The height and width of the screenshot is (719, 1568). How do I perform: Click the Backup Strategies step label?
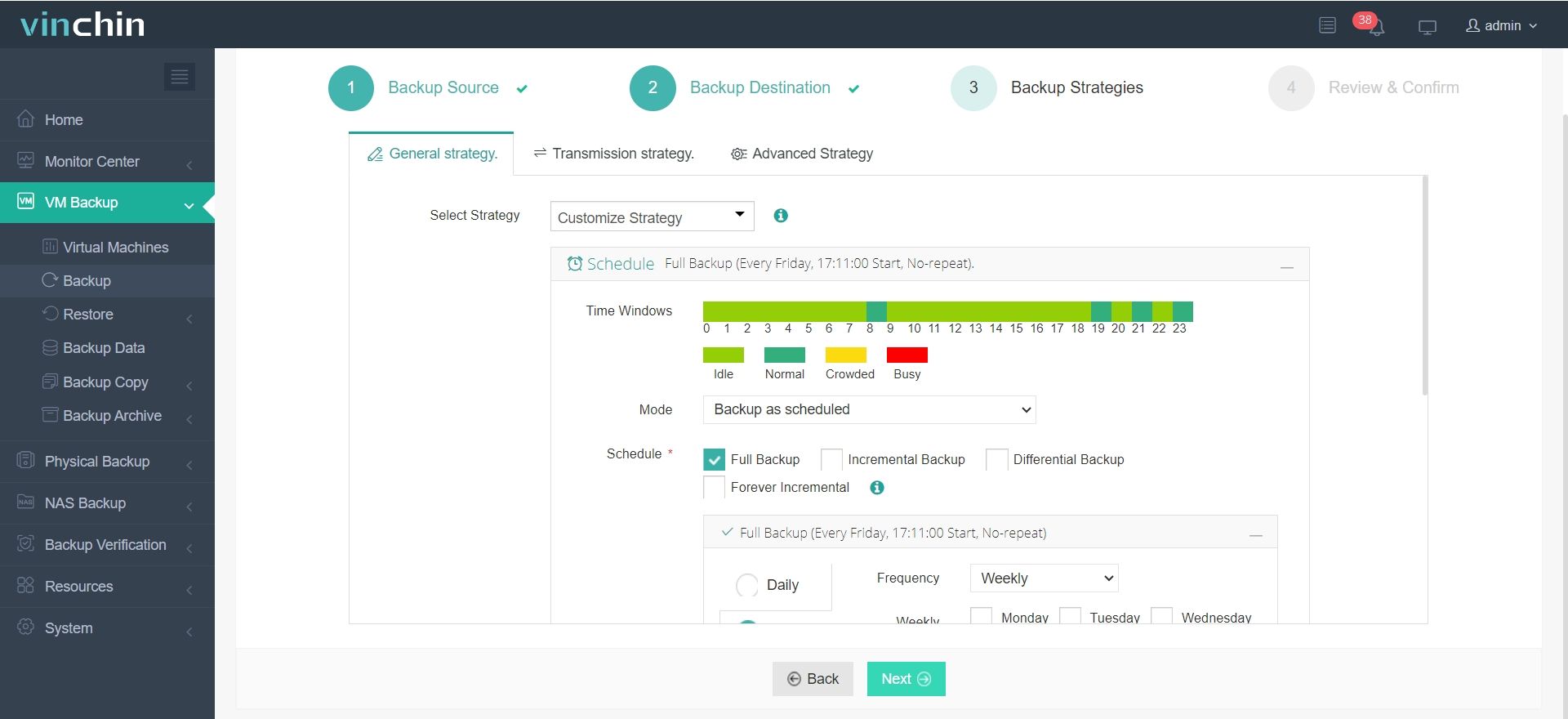point(1076,87)
